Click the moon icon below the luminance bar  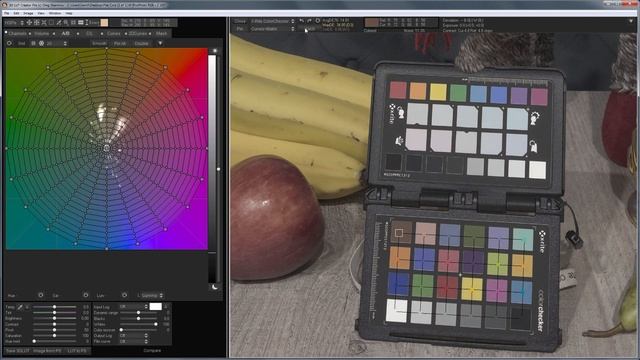[x=215, y=287]
